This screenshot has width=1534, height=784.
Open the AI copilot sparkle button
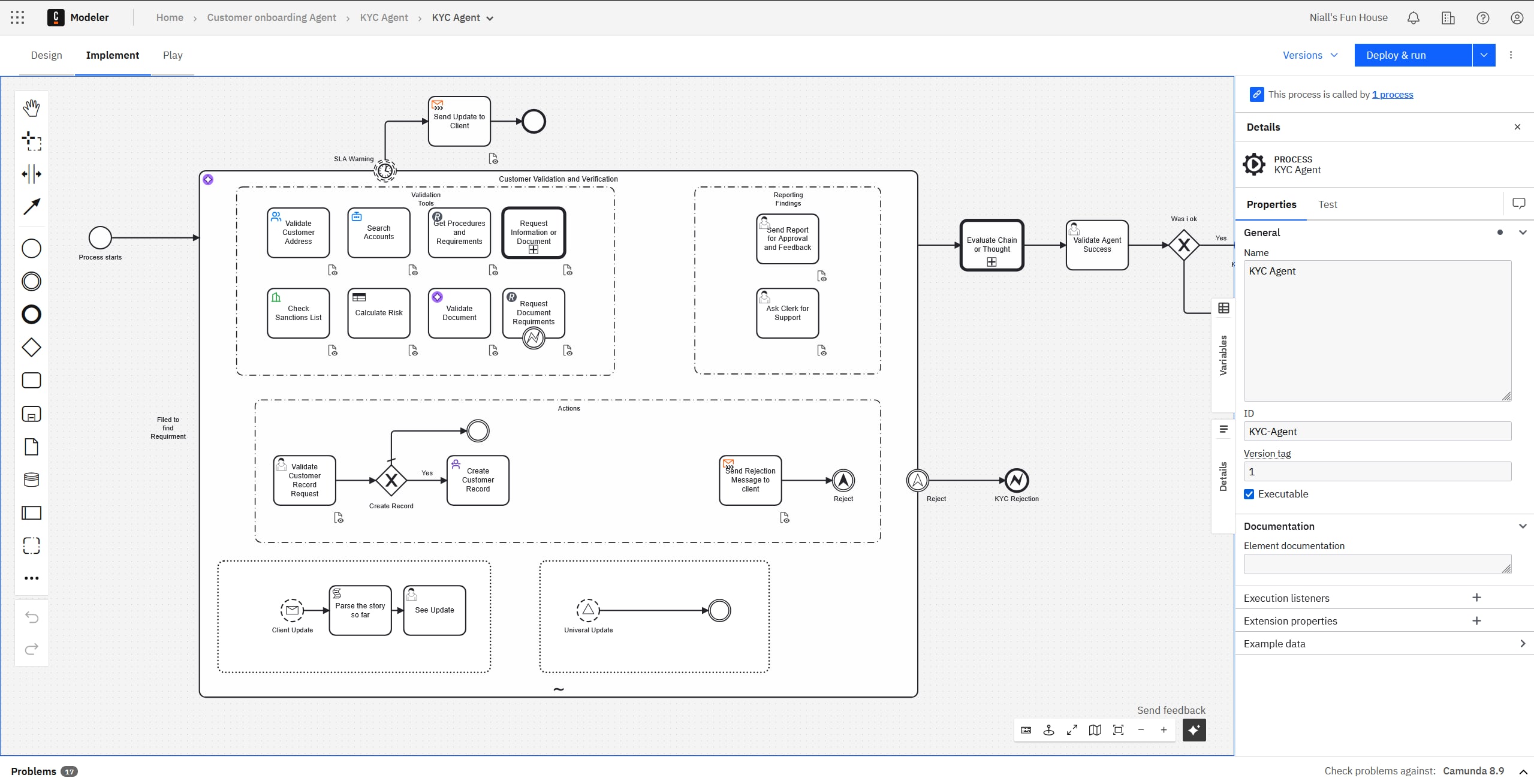(x=1194, y=730)
